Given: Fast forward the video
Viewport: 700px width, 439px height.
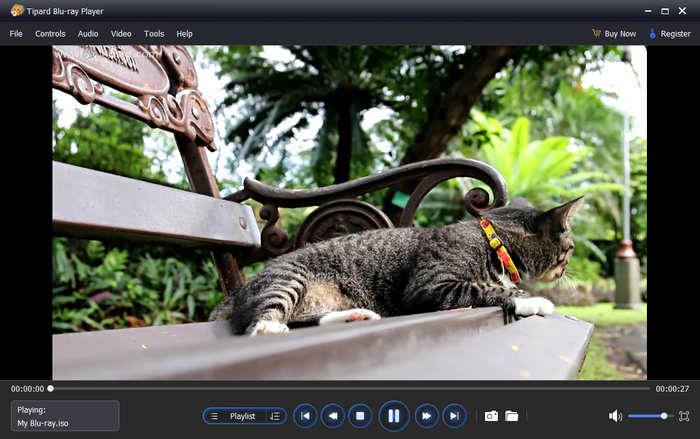Looking at the screenshot, I should (426, 415).
